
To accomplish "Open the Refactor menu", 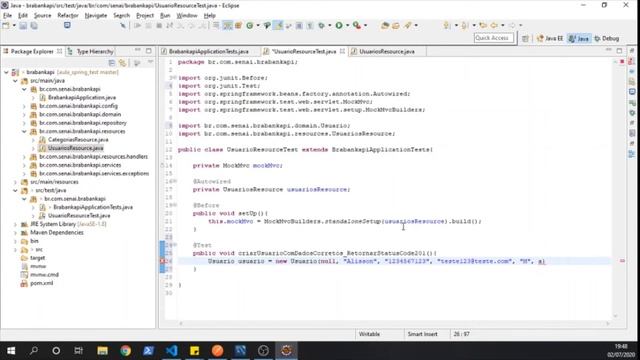I will click(x=68, y=16).
